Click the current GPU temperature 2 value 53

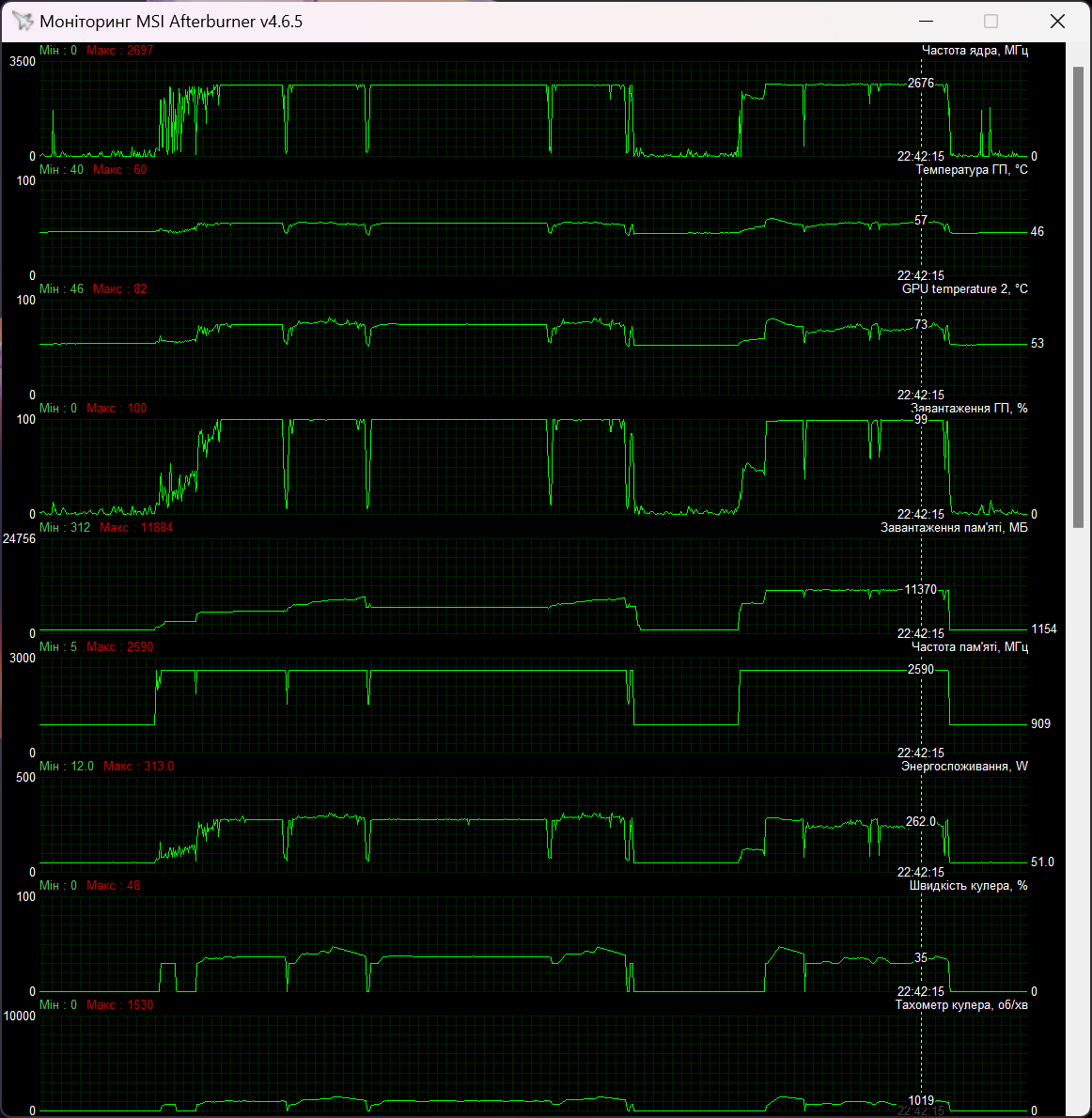(x=1037, y=344)
